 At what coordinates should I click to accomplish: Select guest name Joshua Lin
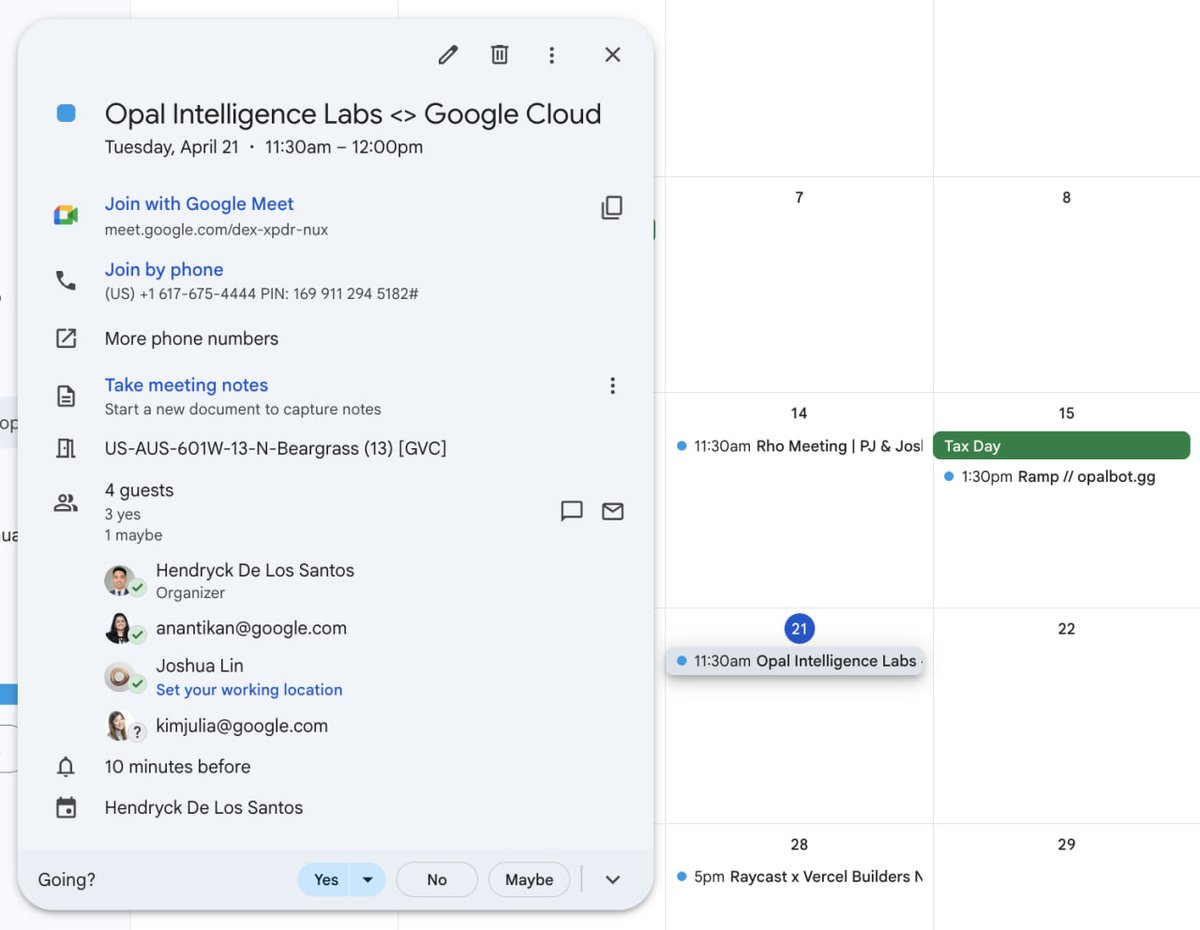coord(200,666)
